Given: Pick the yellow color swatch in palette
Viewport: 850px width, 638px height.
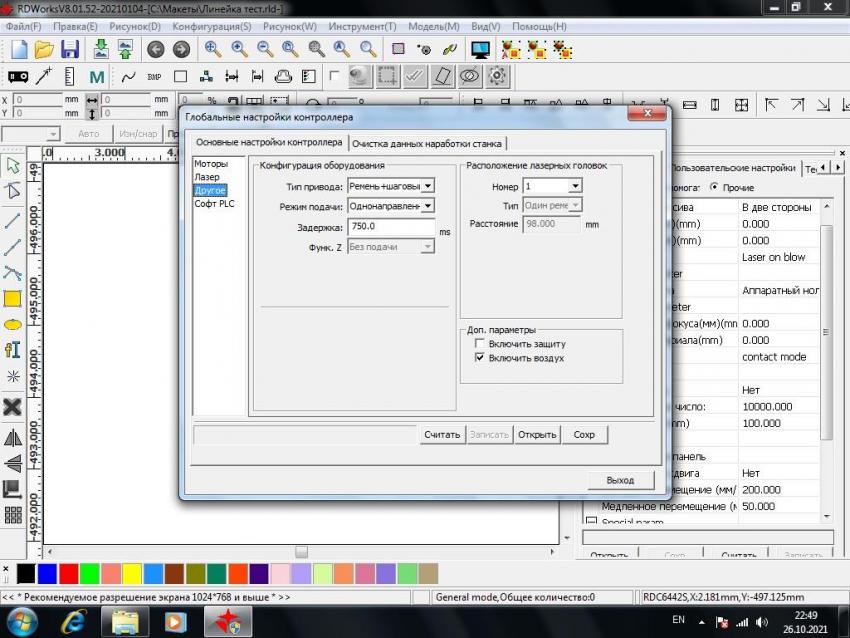Looking at the screenshot, I should pyautogui.click(x=132, y=573).
